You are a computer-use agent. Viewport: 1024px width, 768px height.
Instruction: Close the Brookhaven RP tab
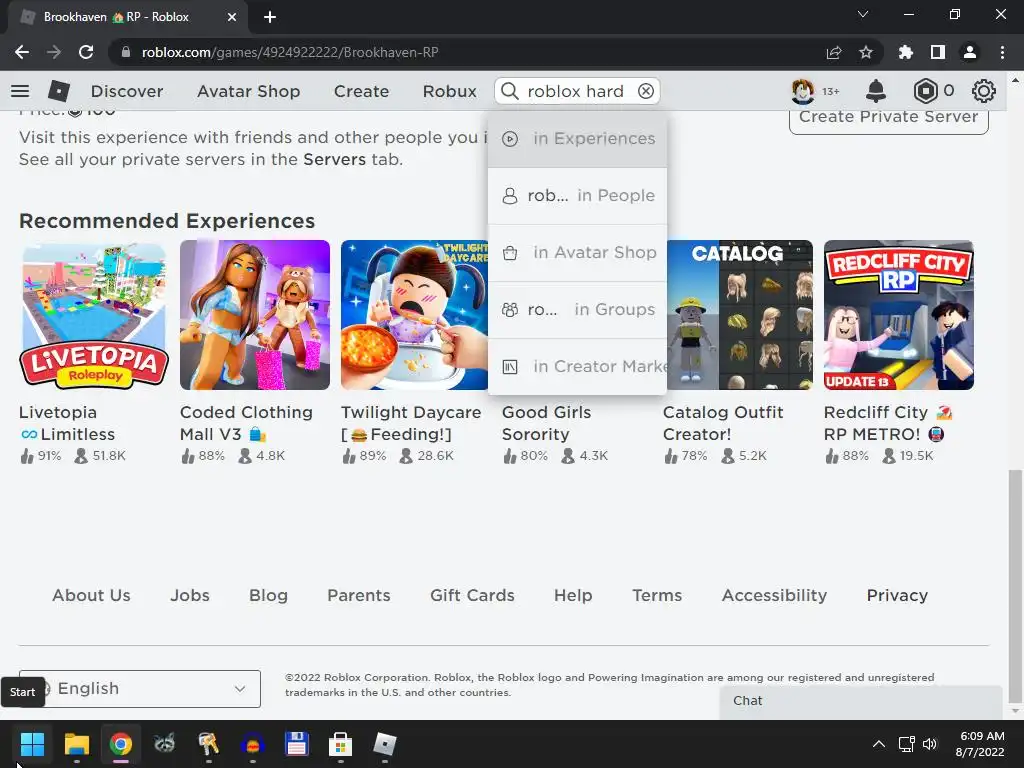click(x=232, y=17)
